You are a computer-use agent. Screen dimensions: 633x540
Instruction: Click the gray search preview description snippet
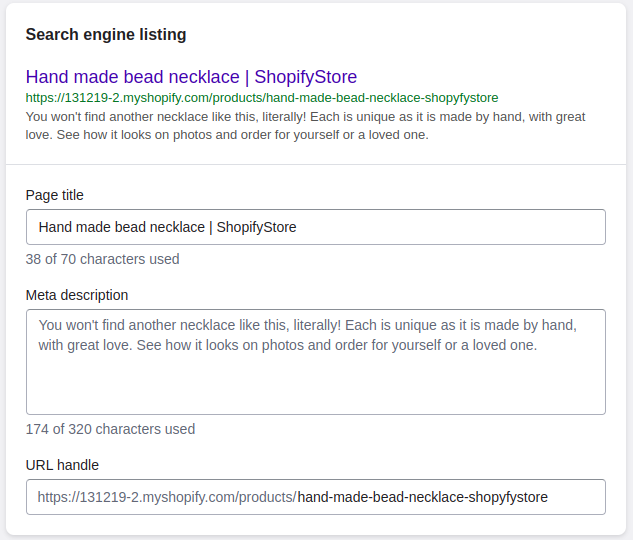(x=305, y=126)
